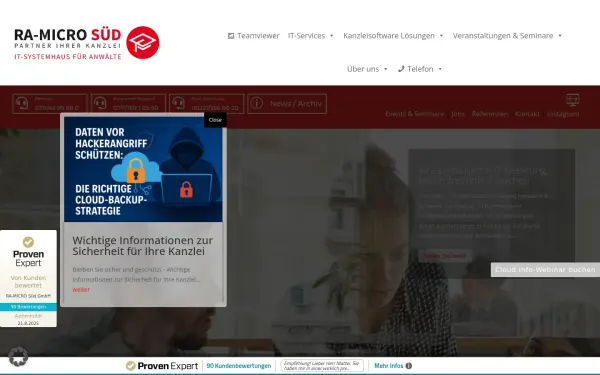Click the info icon beside Mehr Infos
The width and height of the screenshot is (600, 375).
[x=409, y=366]
